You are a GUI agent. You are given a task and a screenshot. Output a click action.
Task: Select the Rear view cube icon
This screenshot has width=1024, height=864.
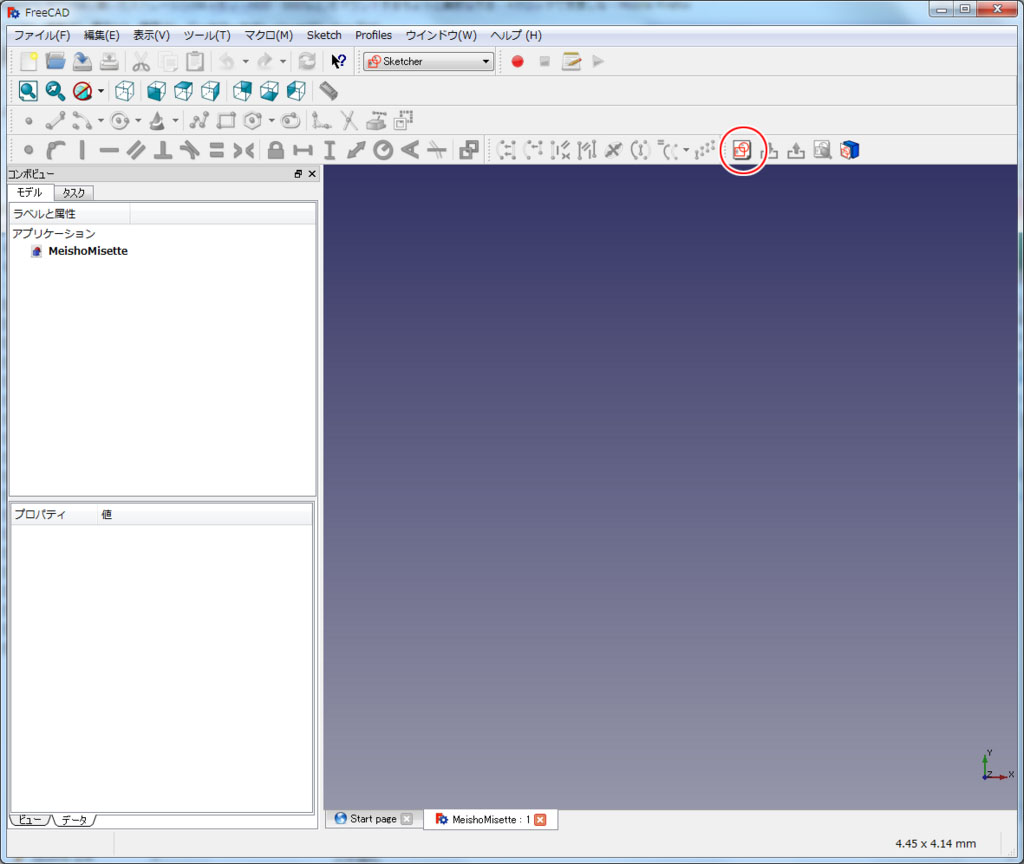pos(242,91)
